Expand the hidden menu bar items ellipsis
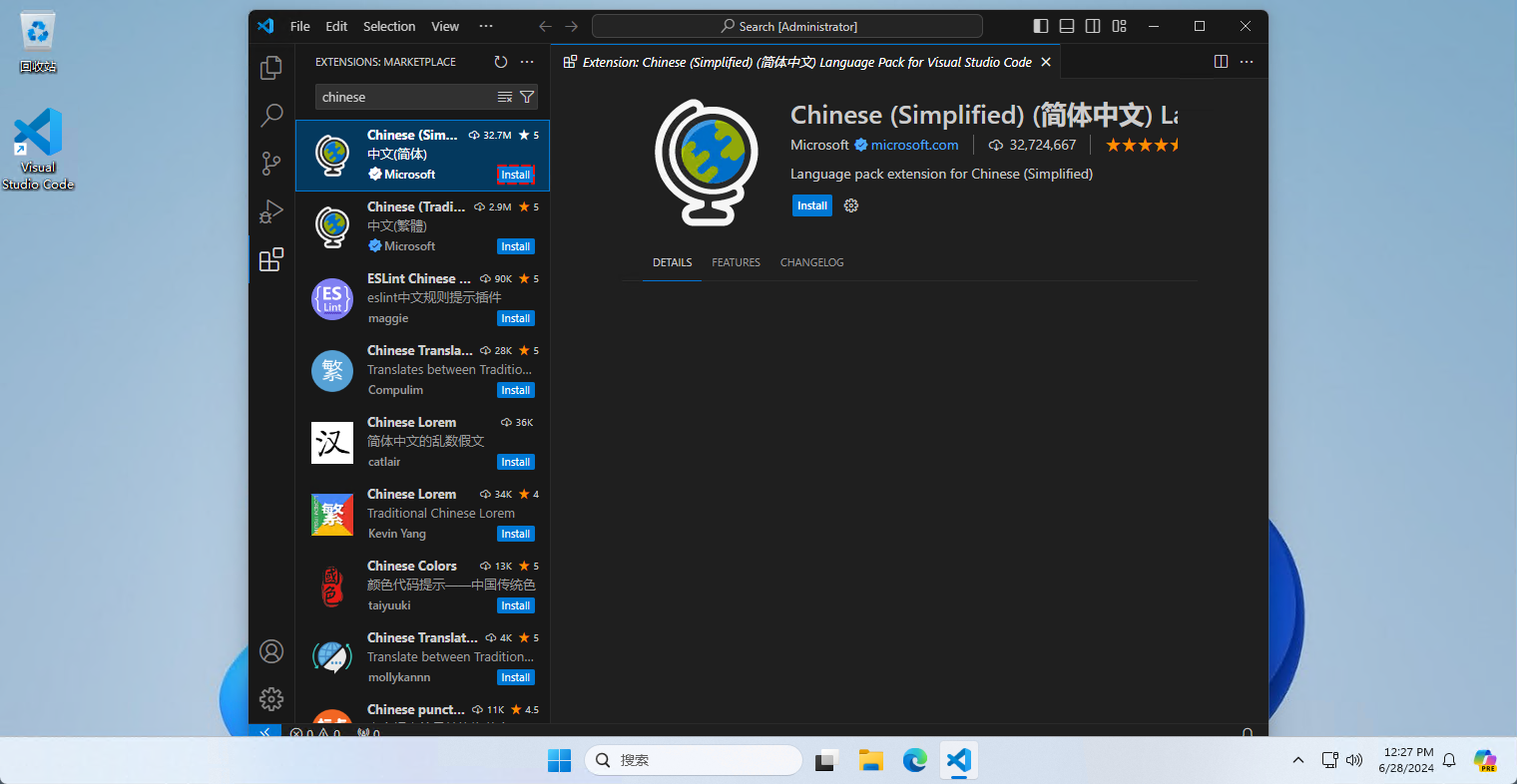Image resolution: width=1517 pixels, height=784 pixels. (x=486, y=26)
